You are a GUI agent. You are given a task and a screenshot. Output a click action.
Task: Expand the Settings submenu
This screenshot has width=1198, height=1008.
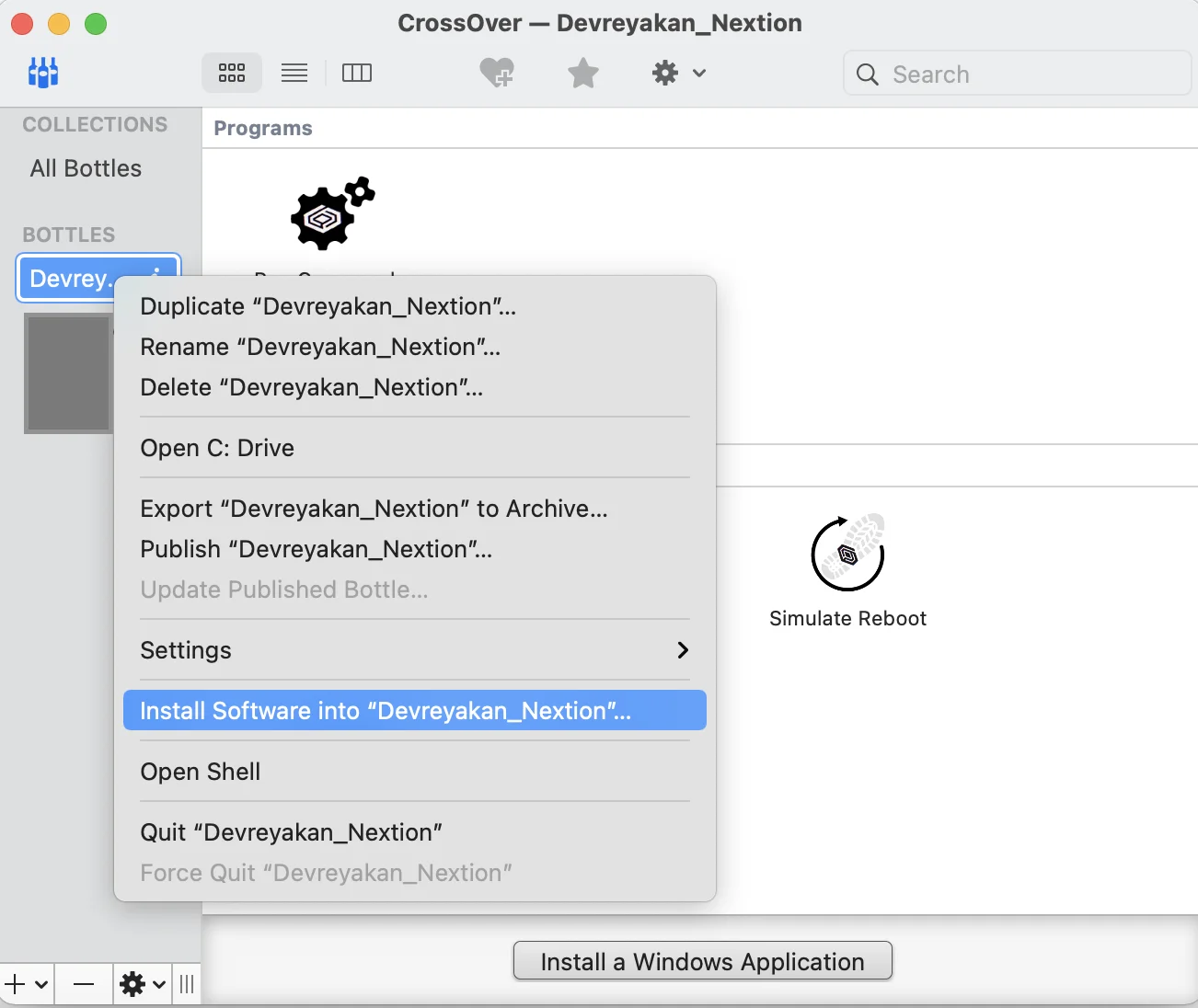point(415,650)
